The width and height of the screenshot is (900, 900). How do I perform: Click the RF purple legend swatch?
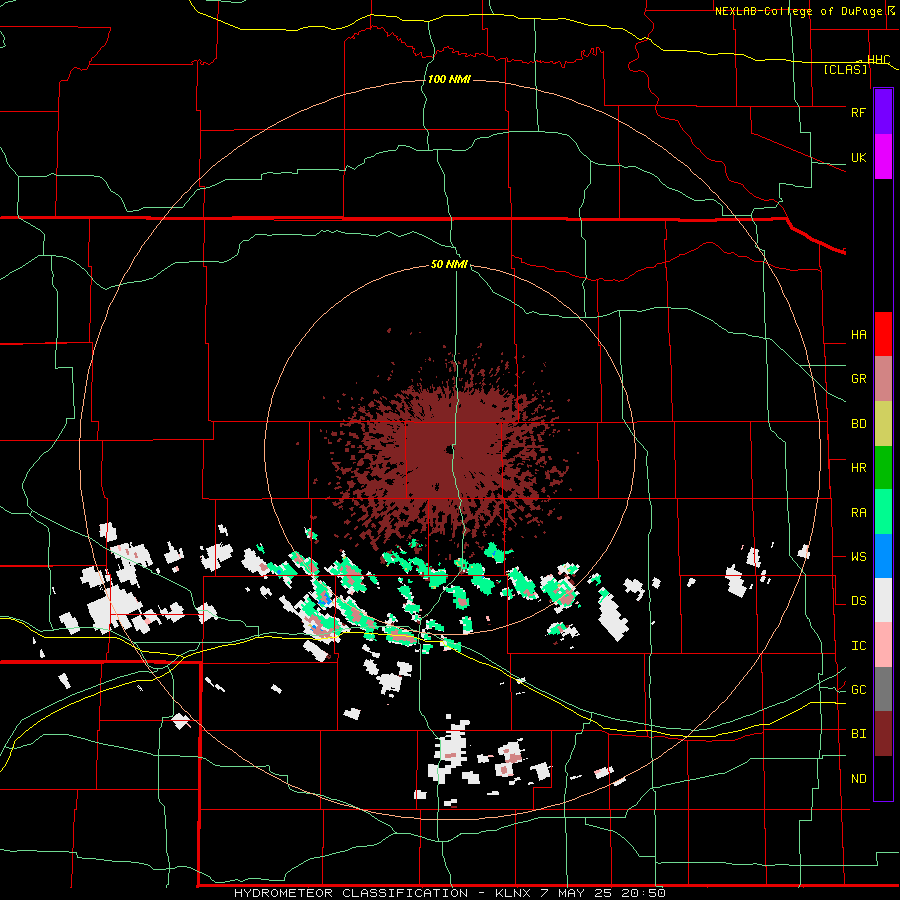[883, 112]
